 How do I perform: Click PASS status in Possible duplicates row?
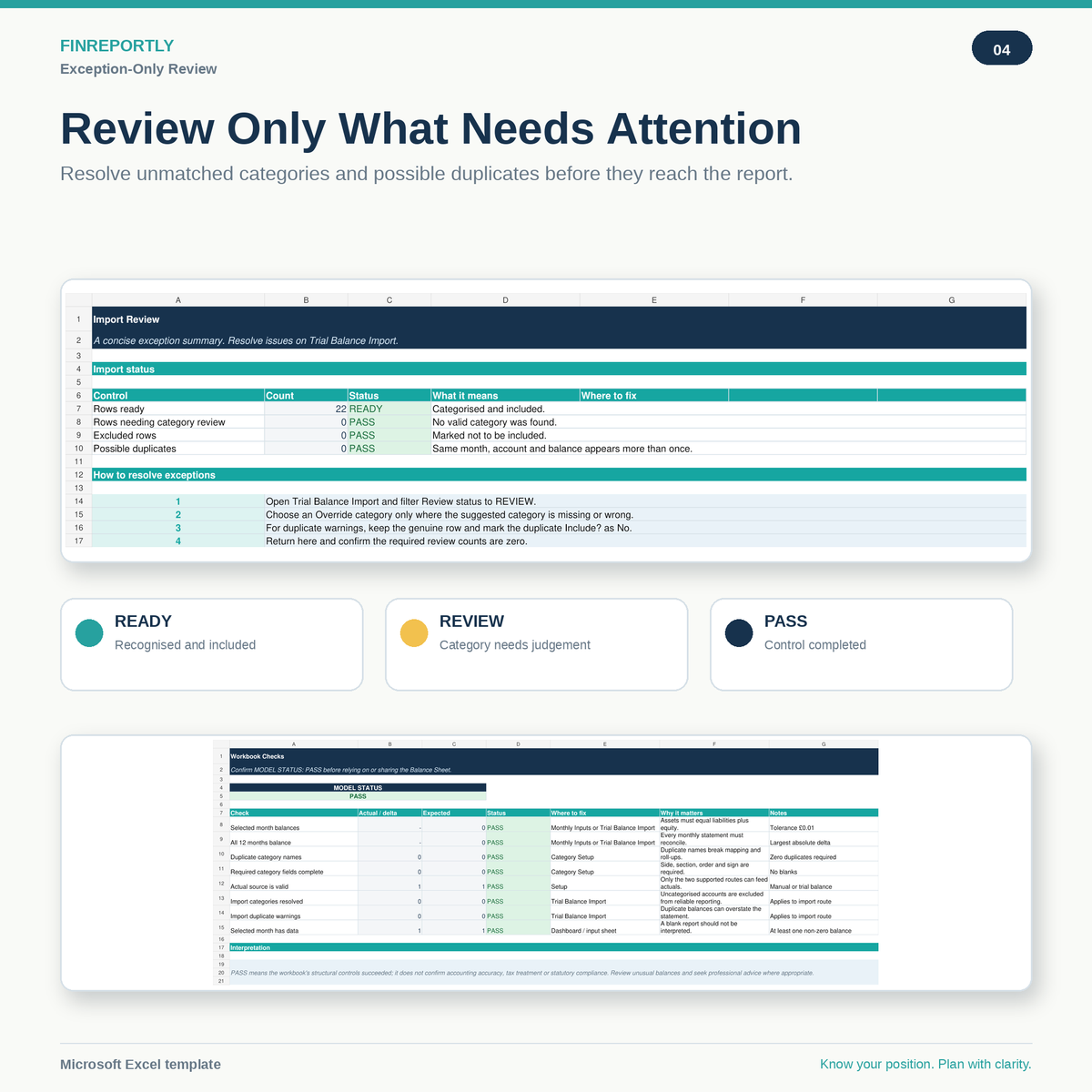(x=389, y=449)
